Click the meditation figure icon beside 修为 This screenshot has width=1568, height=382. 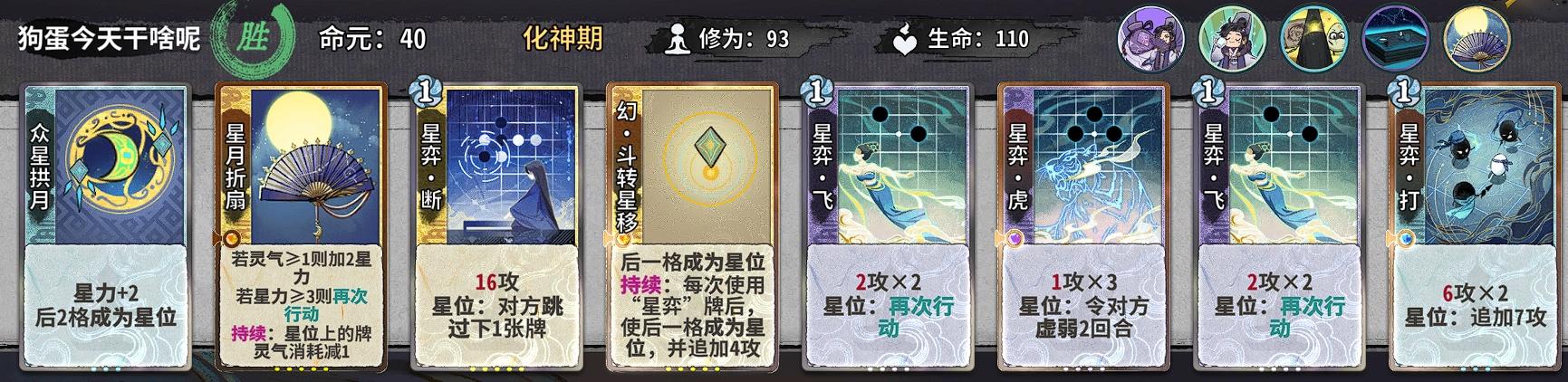(677, 39)
